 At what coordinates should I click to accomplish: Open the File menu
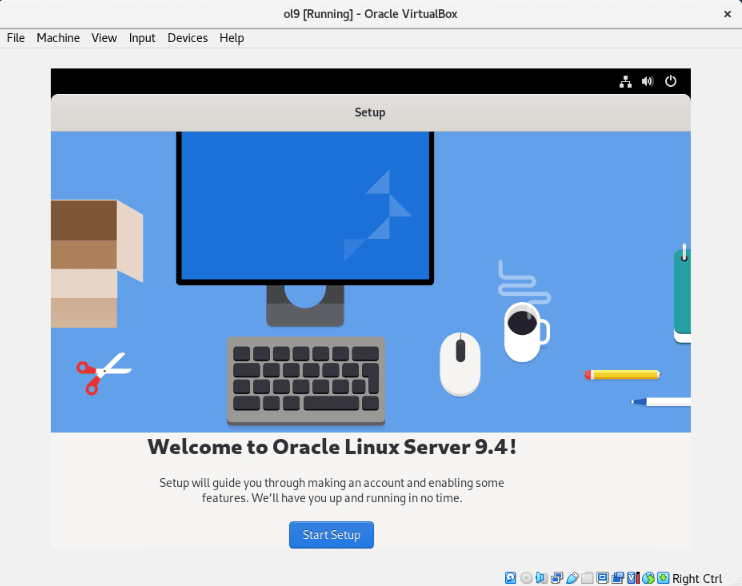pos(16,38)
